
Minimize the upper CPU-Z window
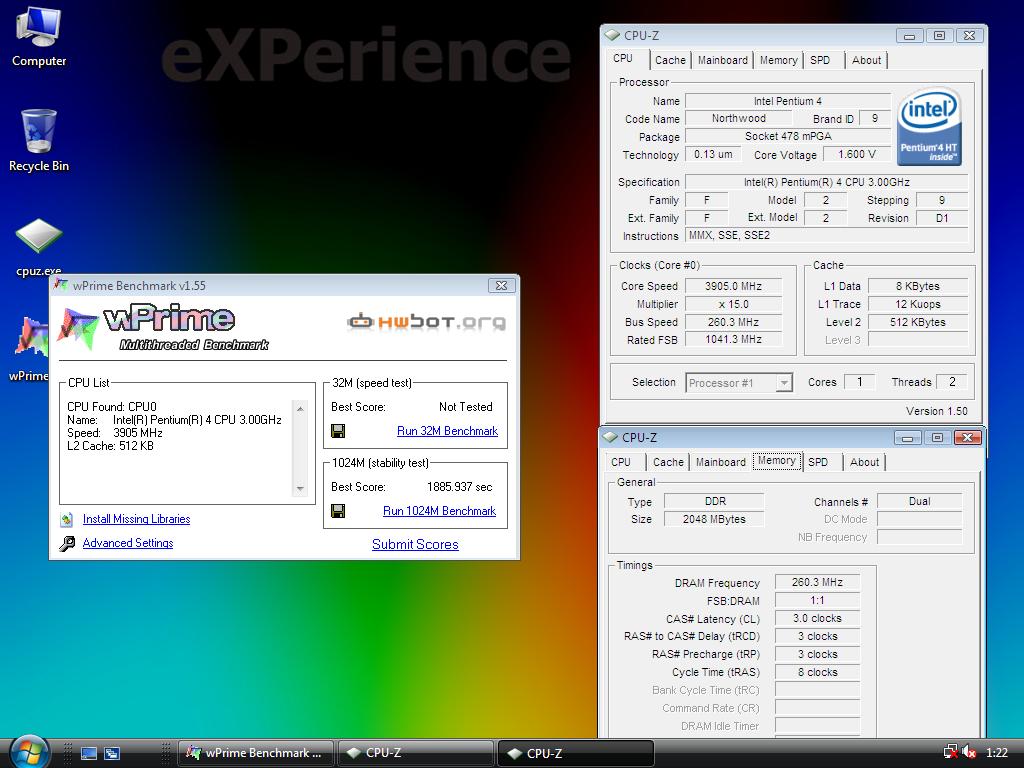909,36
